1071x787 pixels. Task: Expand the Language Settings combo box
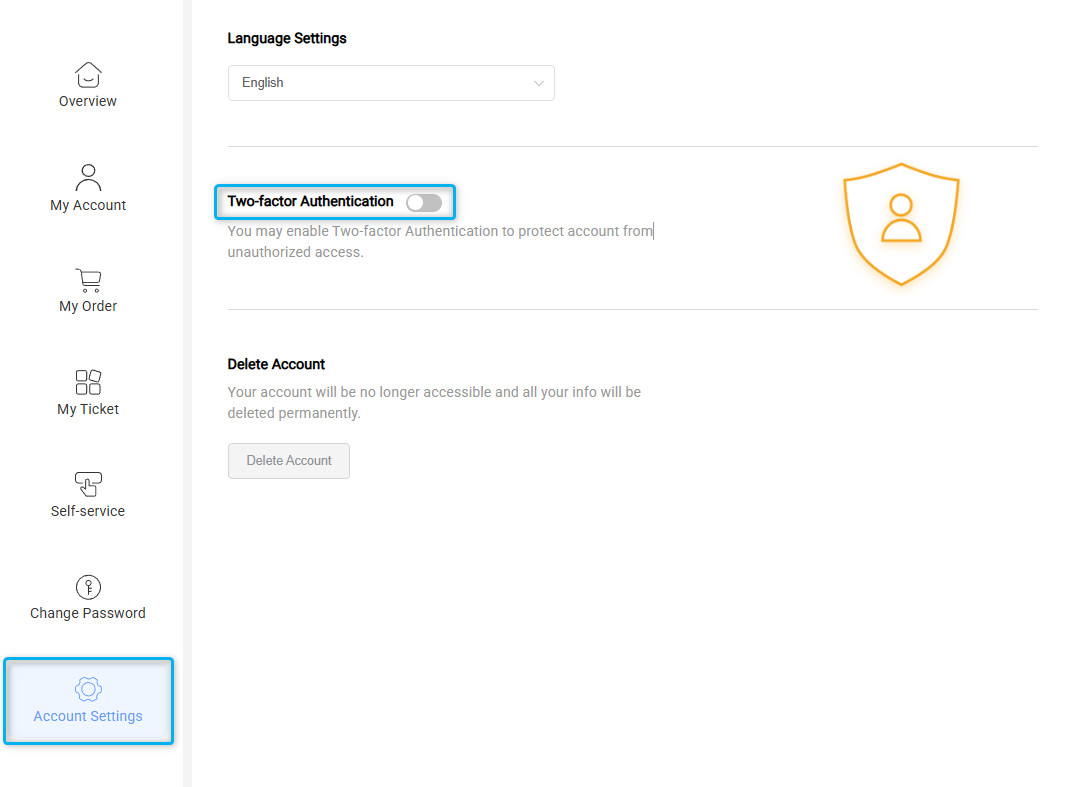point(390,83)
